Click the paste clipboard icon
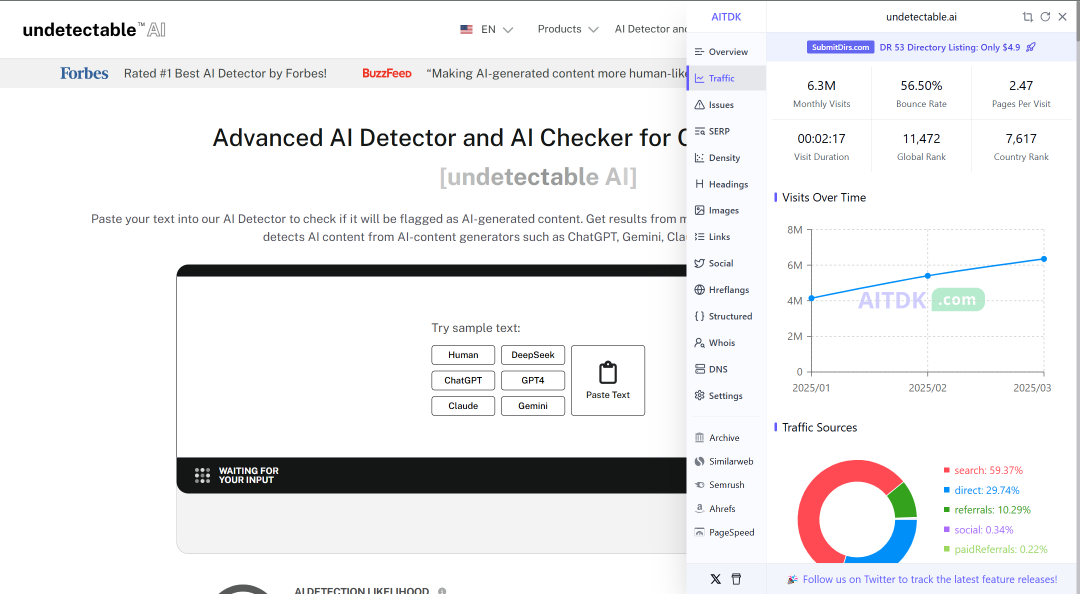Screen dimensions: 1080x594 click(x=608, y=372)
